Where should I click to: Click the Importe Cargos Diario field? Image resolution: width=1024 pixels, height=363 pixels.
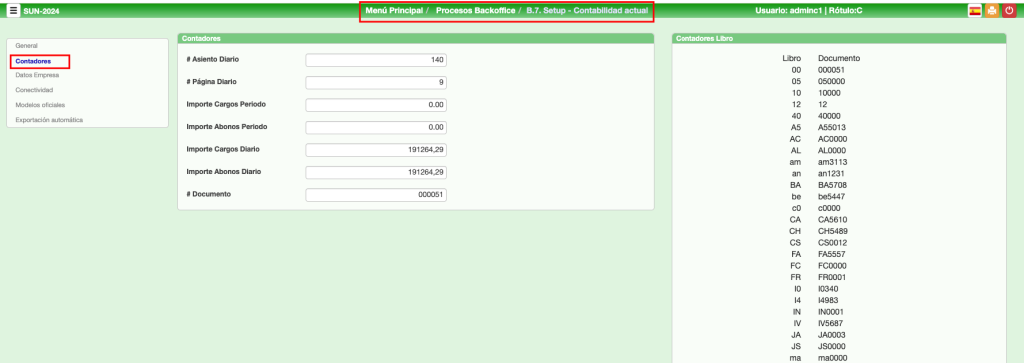tap(376, 150)
